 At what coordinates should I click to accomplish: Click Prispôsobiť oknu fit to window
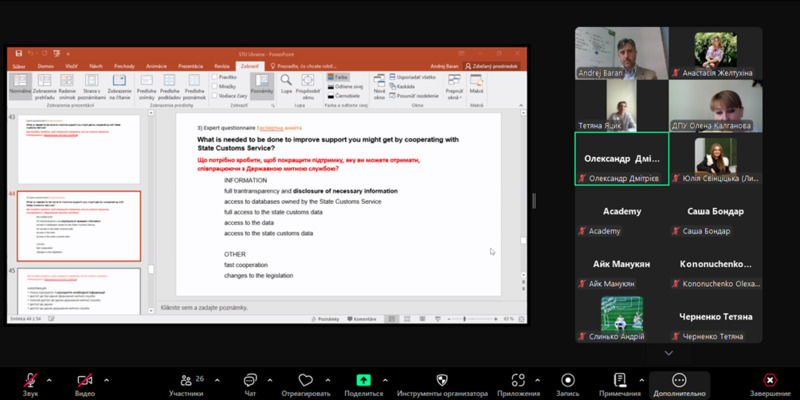click(x=308, y=86)
